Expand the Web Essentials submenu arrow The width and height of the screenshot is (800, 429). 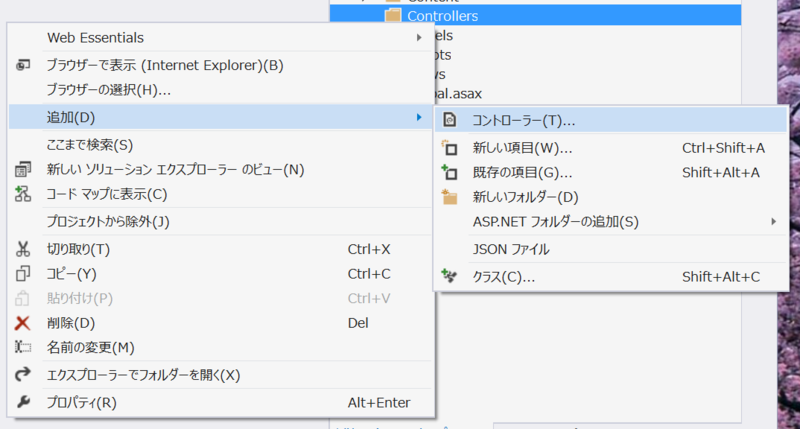click(419, 38)
